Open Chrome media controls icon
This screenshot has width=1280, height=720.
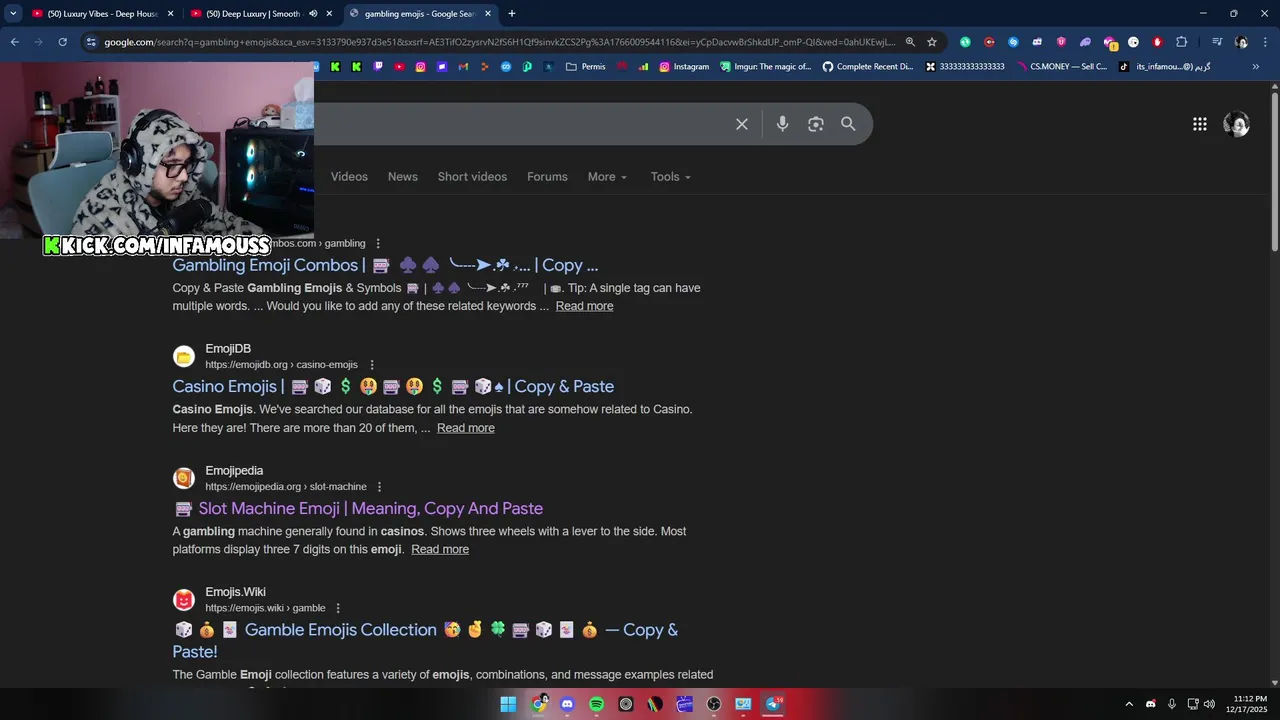(x=1217, y=42)
